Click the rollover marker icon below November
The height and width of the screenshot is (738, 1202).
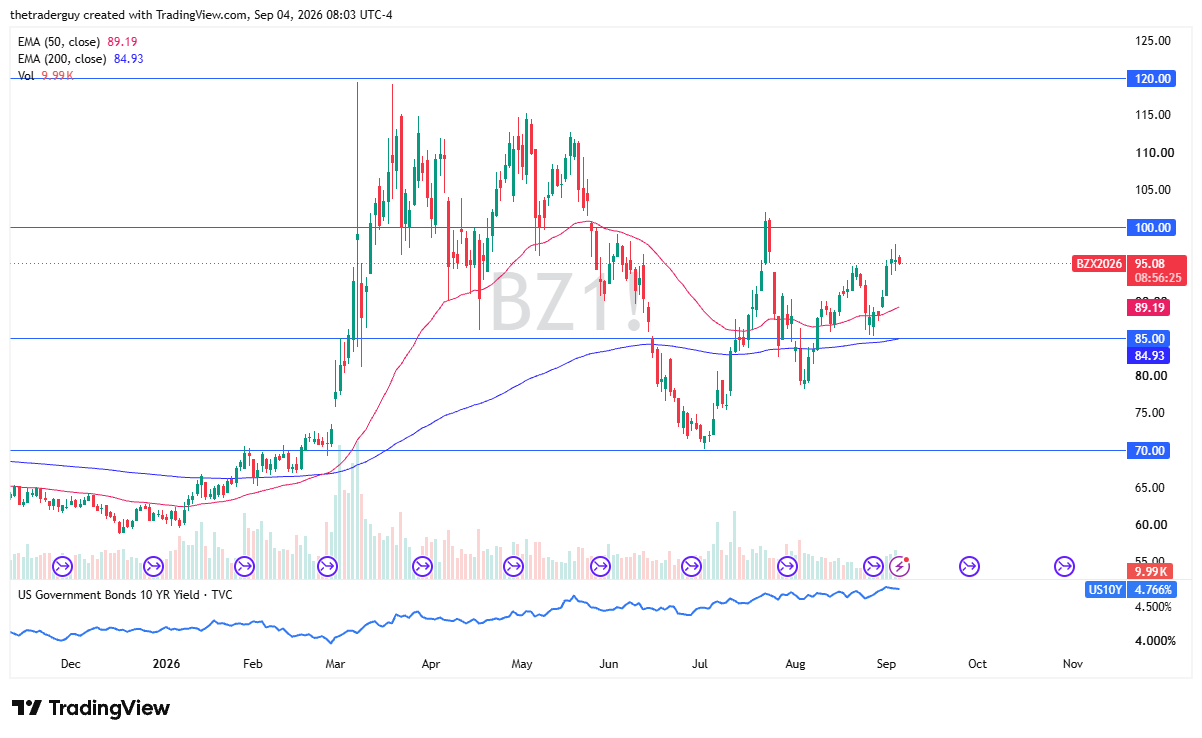1063,567
